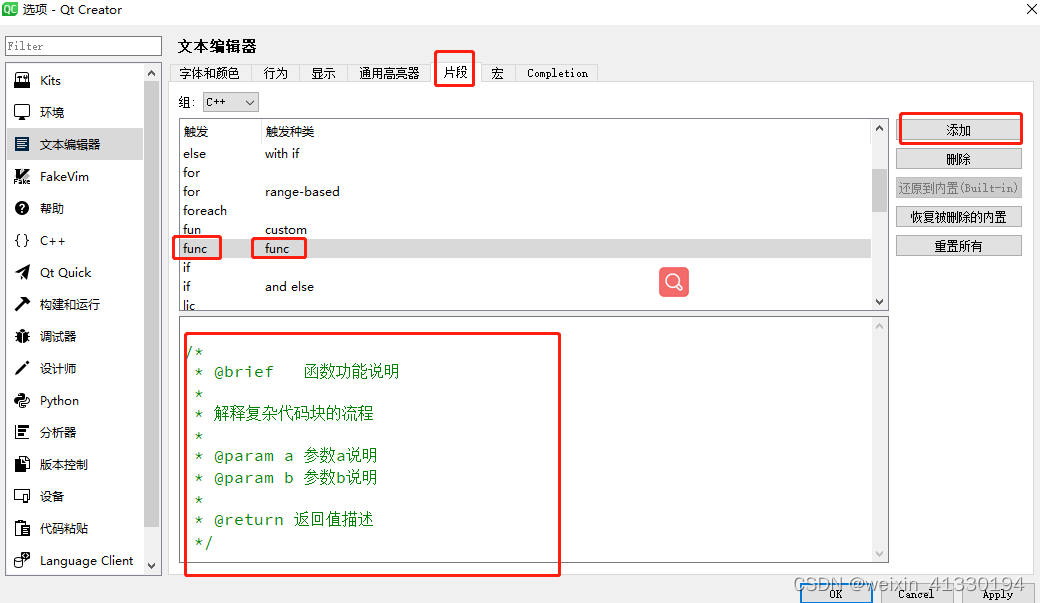Viewport: 1040px width, 603px height.
Task: Open the 设计师 pencil icon
Action: [x=22, y=368]
